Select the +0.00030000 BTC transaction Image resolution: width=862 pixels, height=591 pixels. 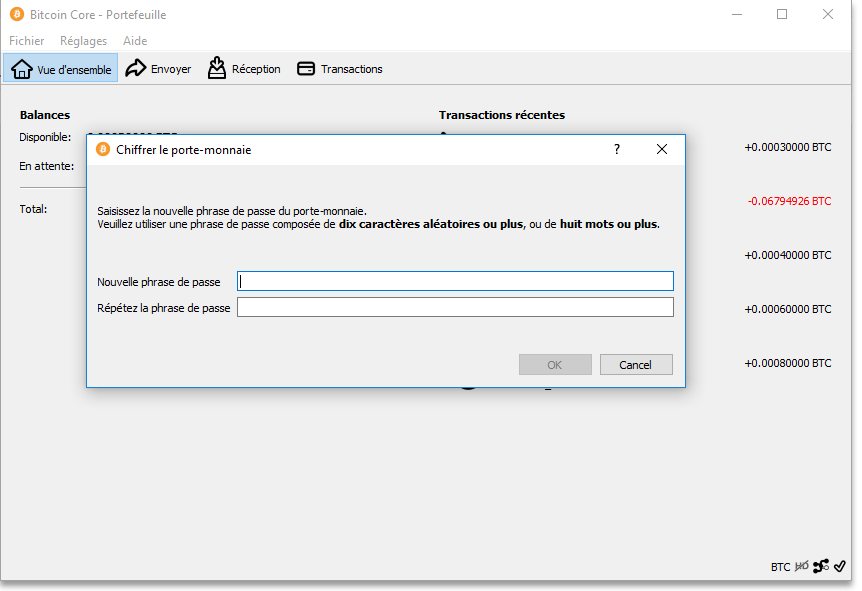(787, 147)
